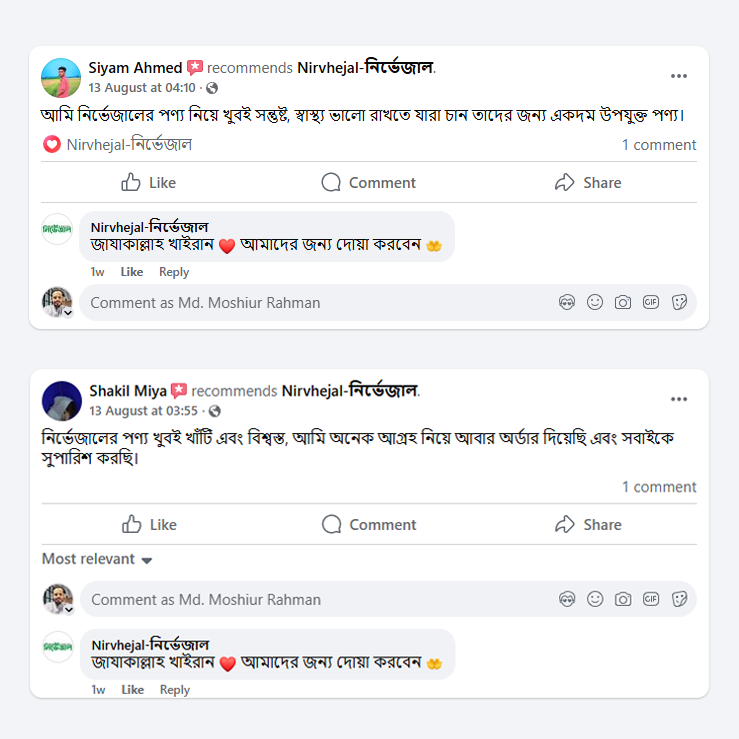Screen dimensions: 739x739
Task: Like Nirvhejal's reply under Siyam's post
Action: [x=132, y=272]
